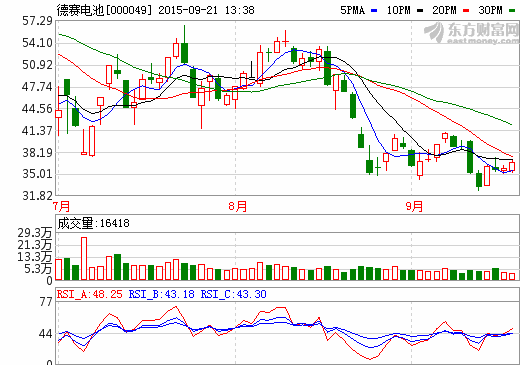Click the 10PM legend label
This screenshot has width=520, height=365.
tap(398, 10)
